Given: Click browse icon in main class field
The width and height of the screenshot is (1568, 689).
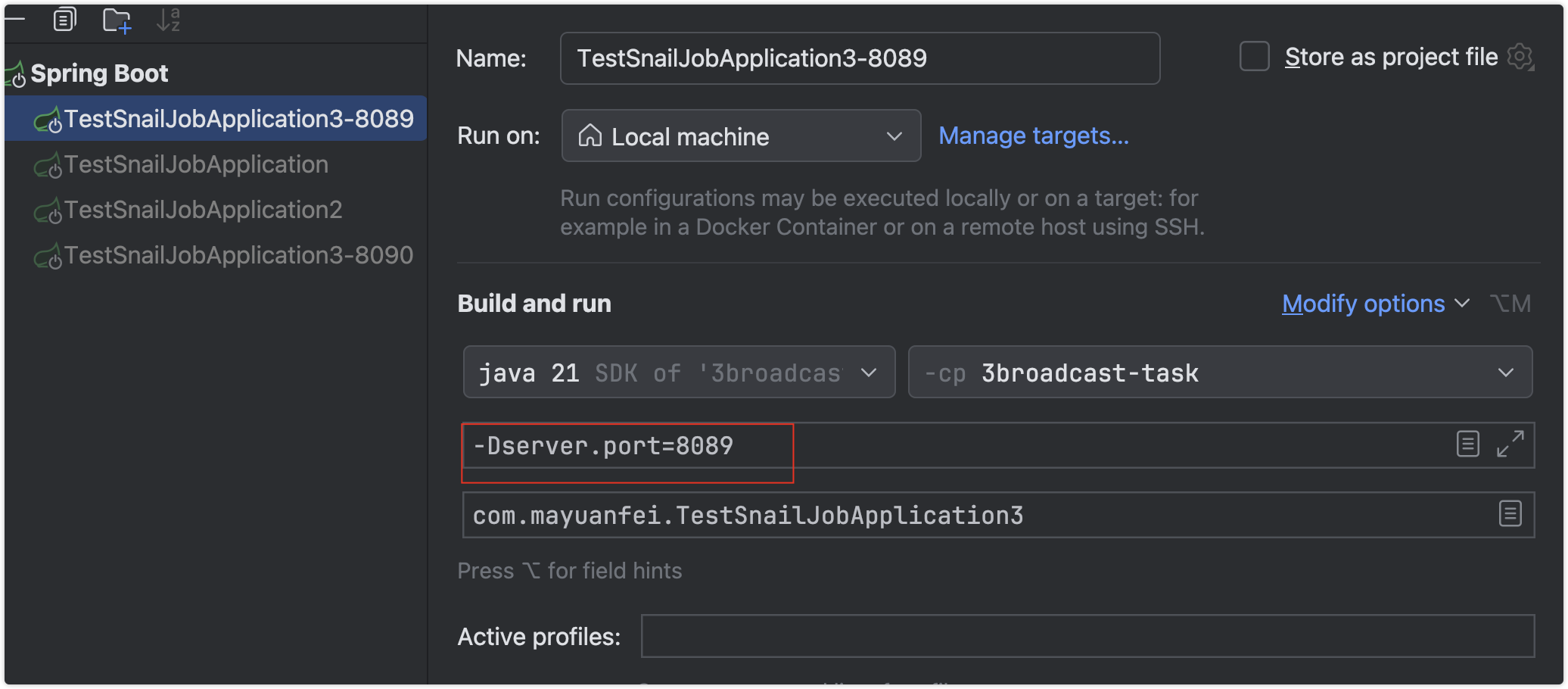Looking at the screenshot, I should [x=1510, y=514].
